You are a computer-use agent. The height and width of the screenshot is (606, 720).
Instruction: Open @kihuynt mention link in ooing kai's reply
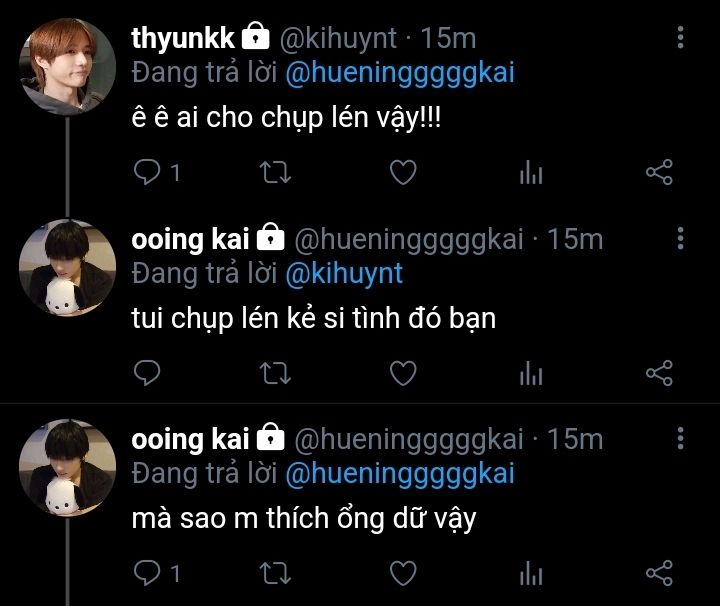[344, 272]
